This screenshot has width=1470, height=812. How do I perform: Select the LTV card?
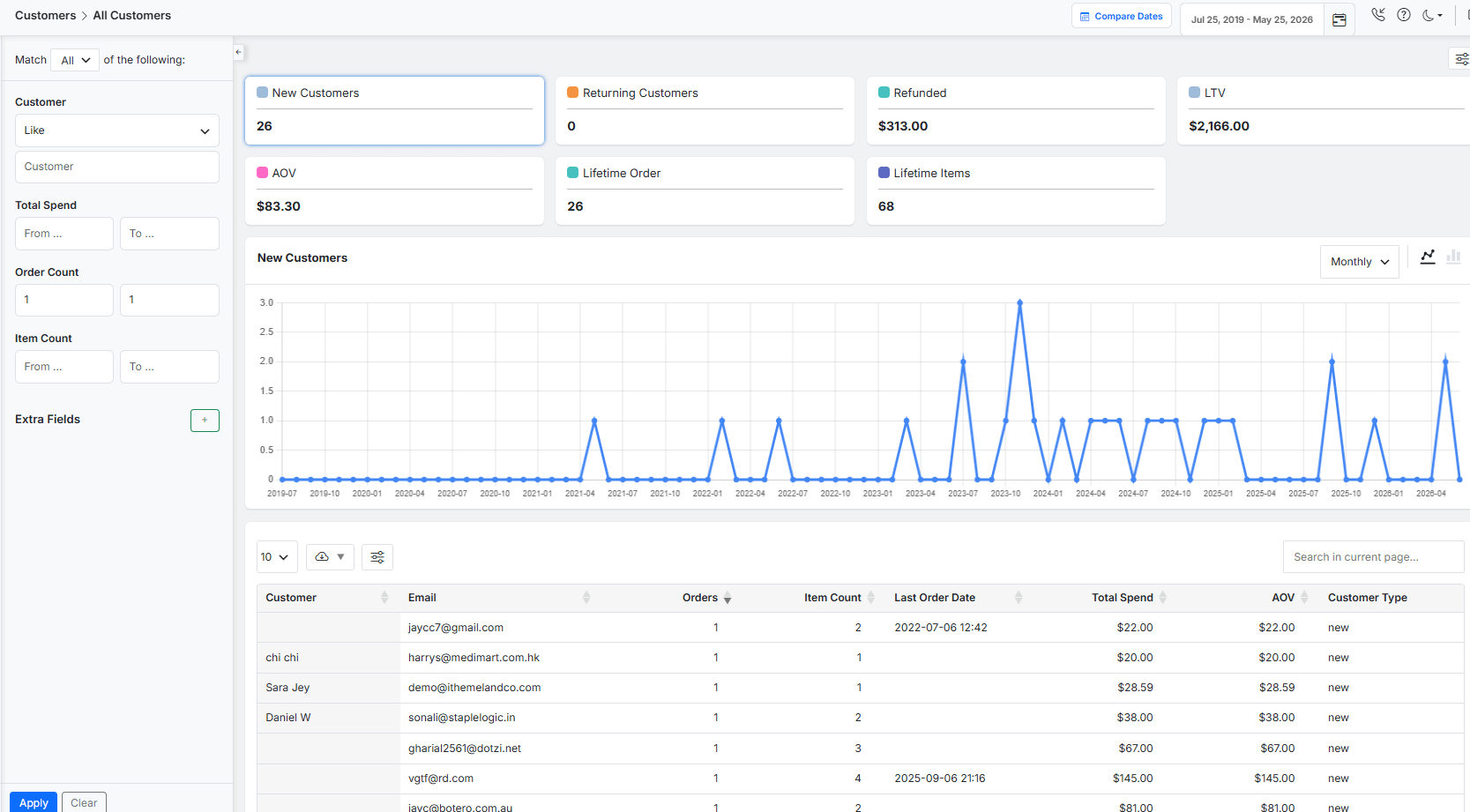[1324, 110]
